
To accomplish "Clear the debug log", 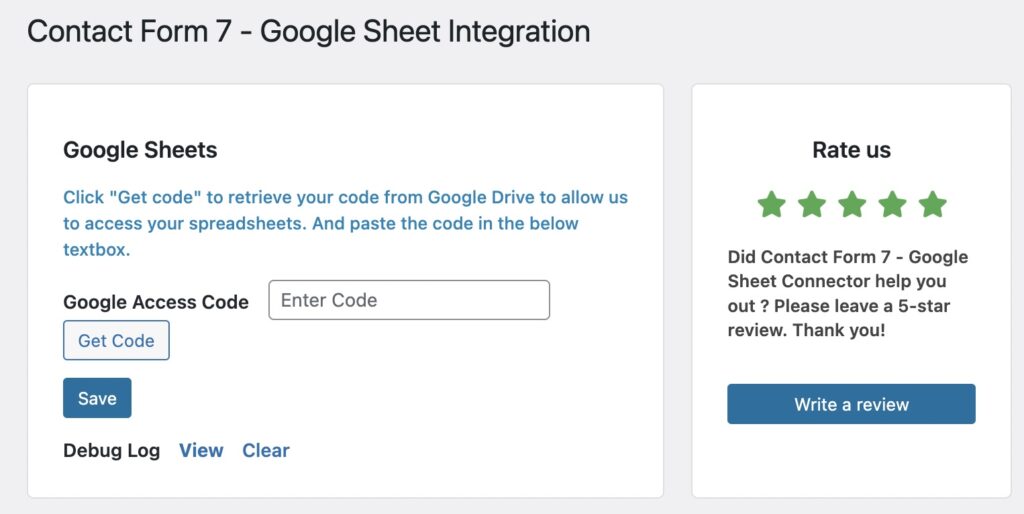I will (266, 451).
